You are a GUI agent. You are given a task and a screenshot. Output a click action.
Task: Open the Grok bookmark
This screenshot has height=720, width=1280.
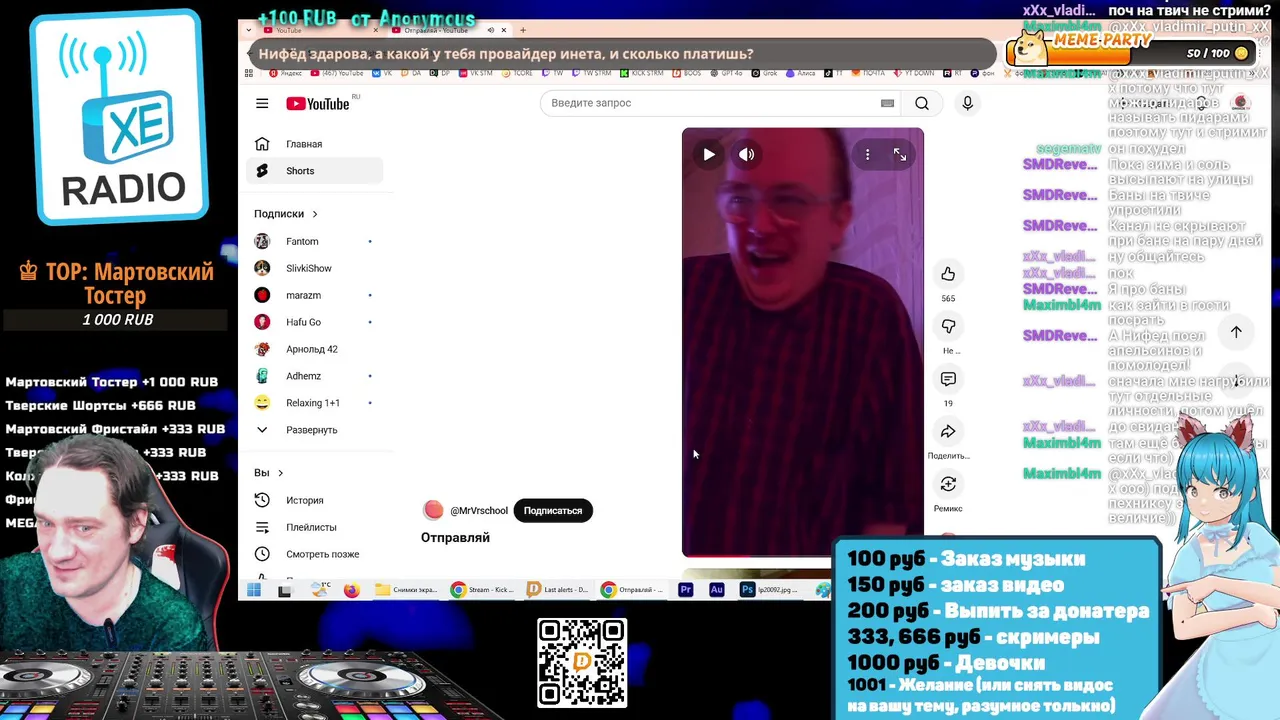pos(764,73)
